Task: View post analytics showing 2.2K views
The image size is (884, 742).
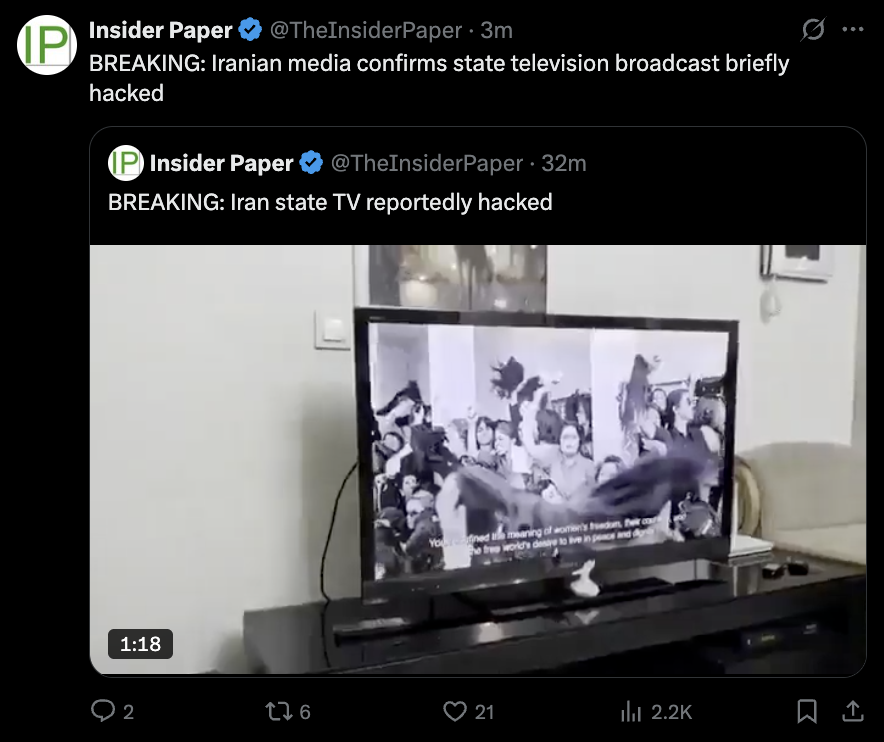Action: click(x=656, y=712)
